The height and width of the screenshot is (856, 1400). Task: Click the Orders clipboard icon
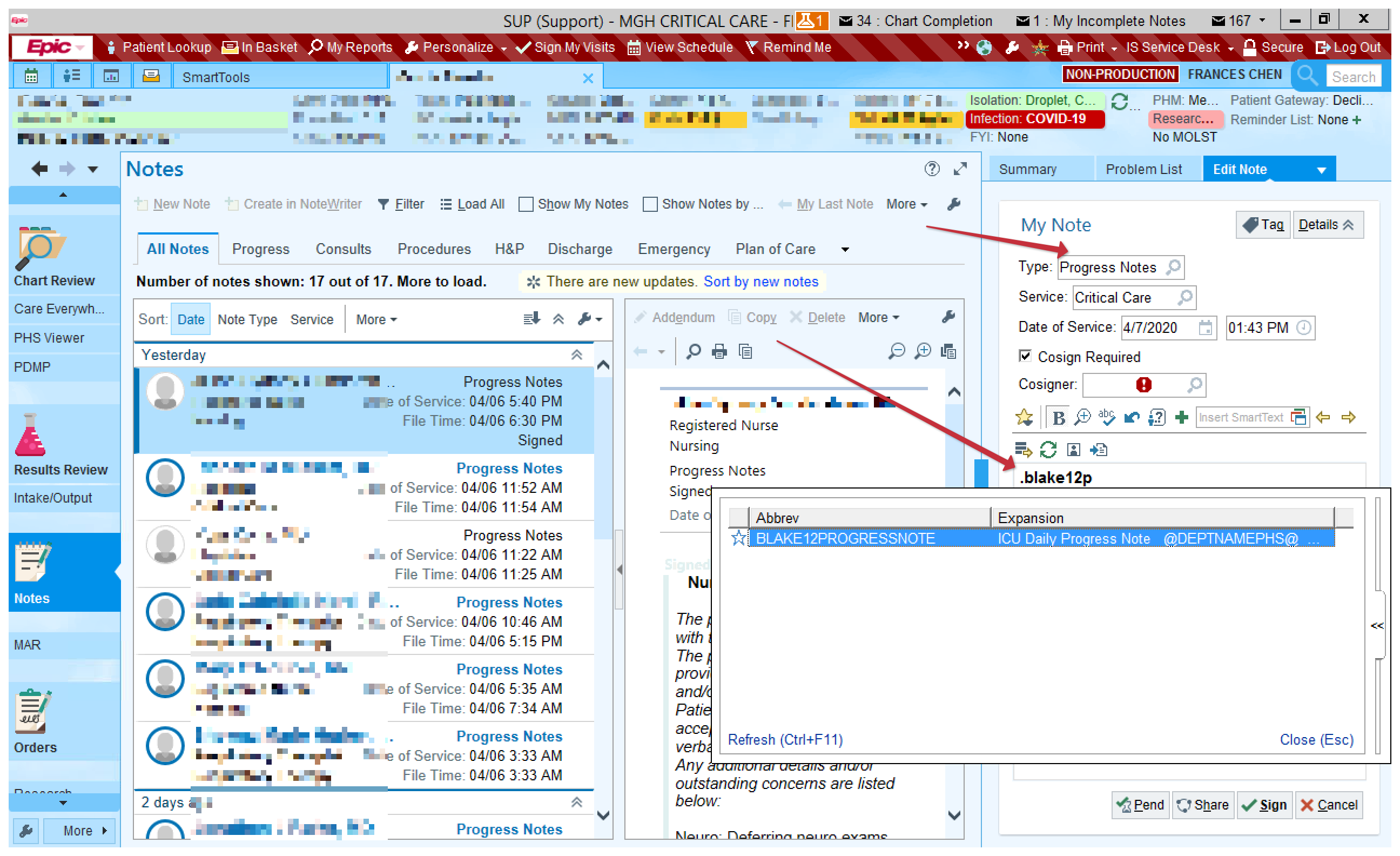(x=32, y=713)
